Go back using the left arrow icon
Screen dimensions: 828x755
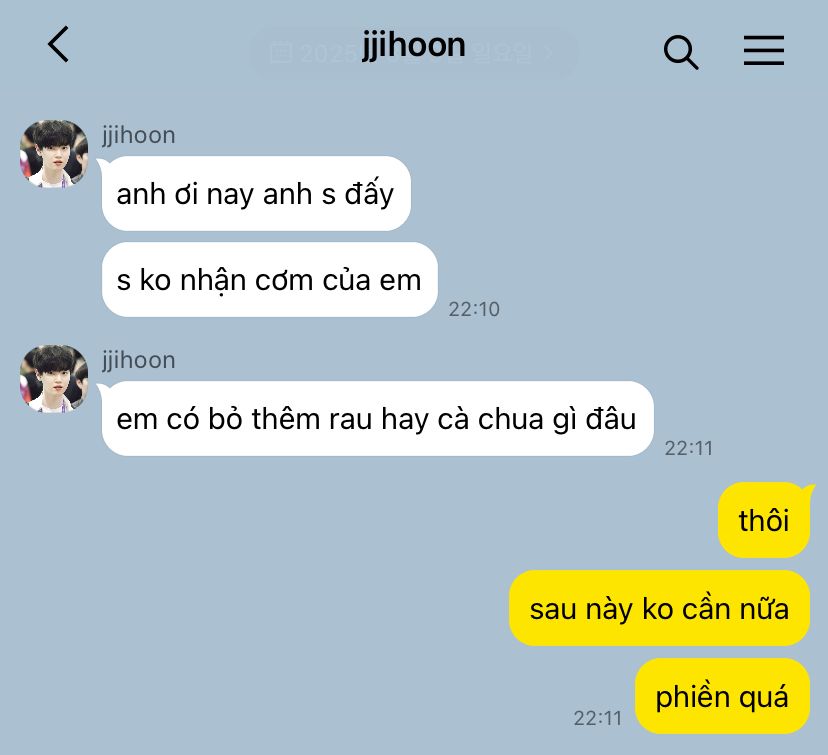(x=59, y=44)
